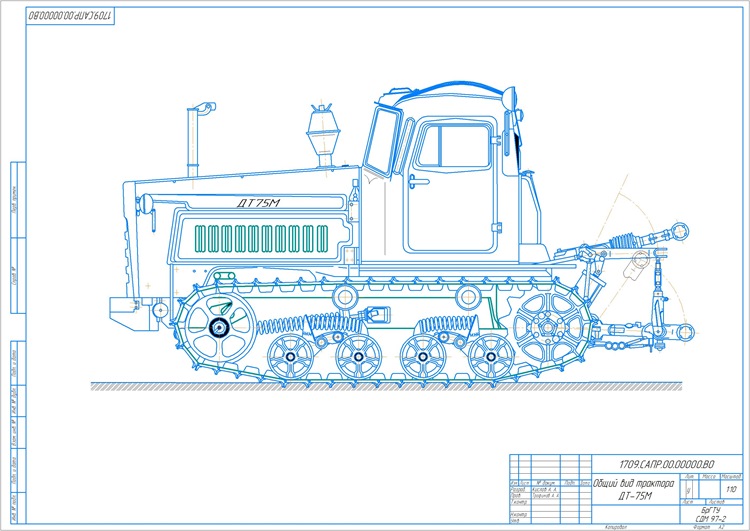Viewport: 750px width, 531px height.
Task: Click the 'Пров.' row label
Action: [x=516, y=496]
